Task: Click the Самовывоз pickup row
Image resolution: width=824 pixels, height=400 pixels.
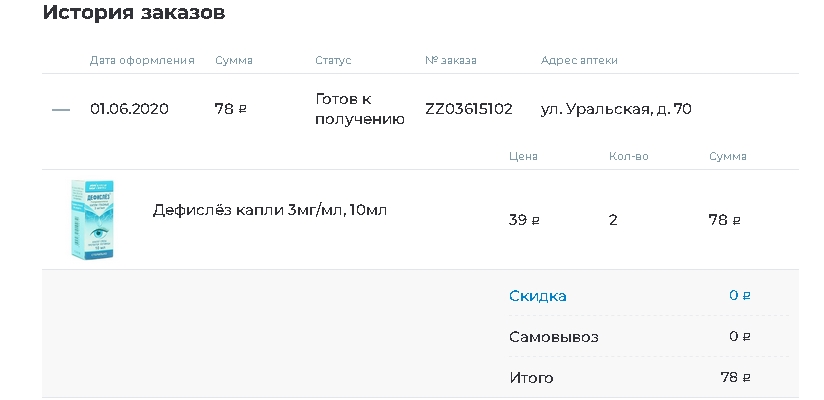Action: [648, 336]
